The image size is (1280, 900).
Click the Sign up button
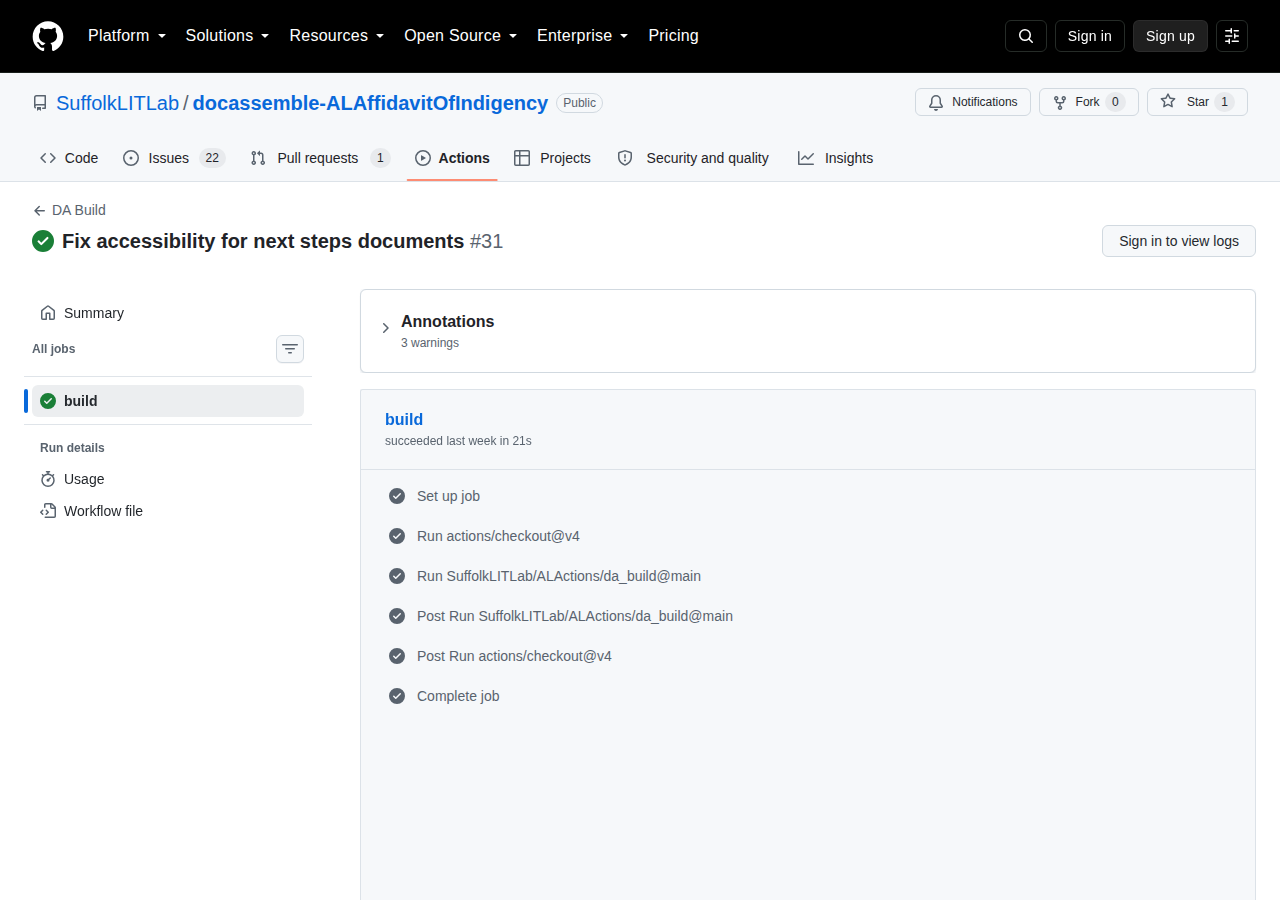1170,36
